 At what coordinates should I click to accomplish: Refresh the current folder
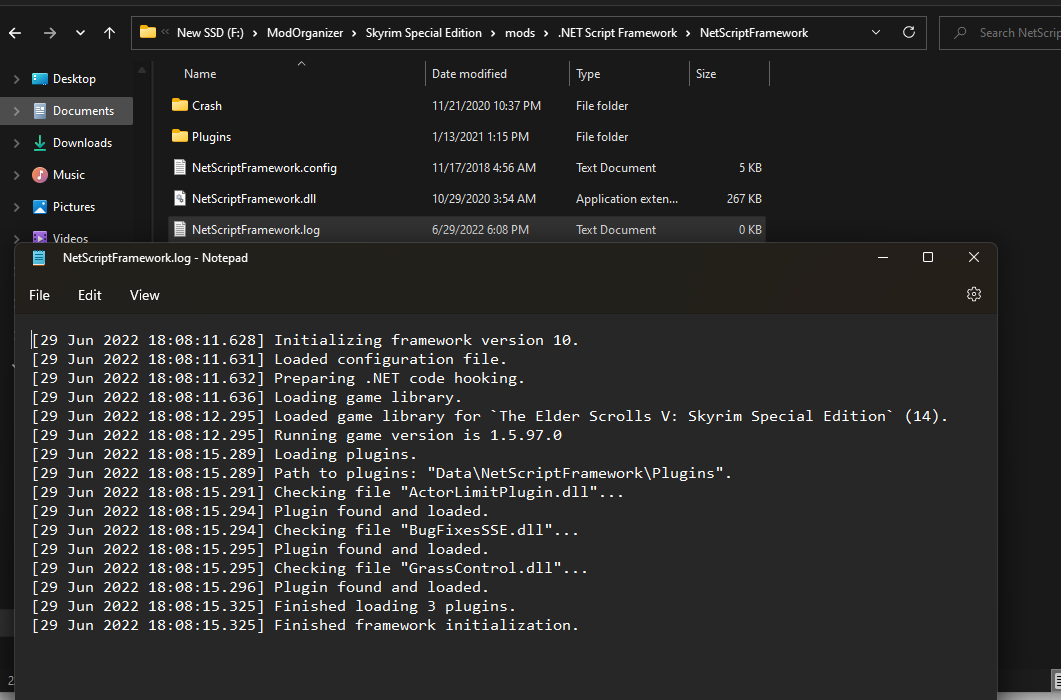[909, 32]
